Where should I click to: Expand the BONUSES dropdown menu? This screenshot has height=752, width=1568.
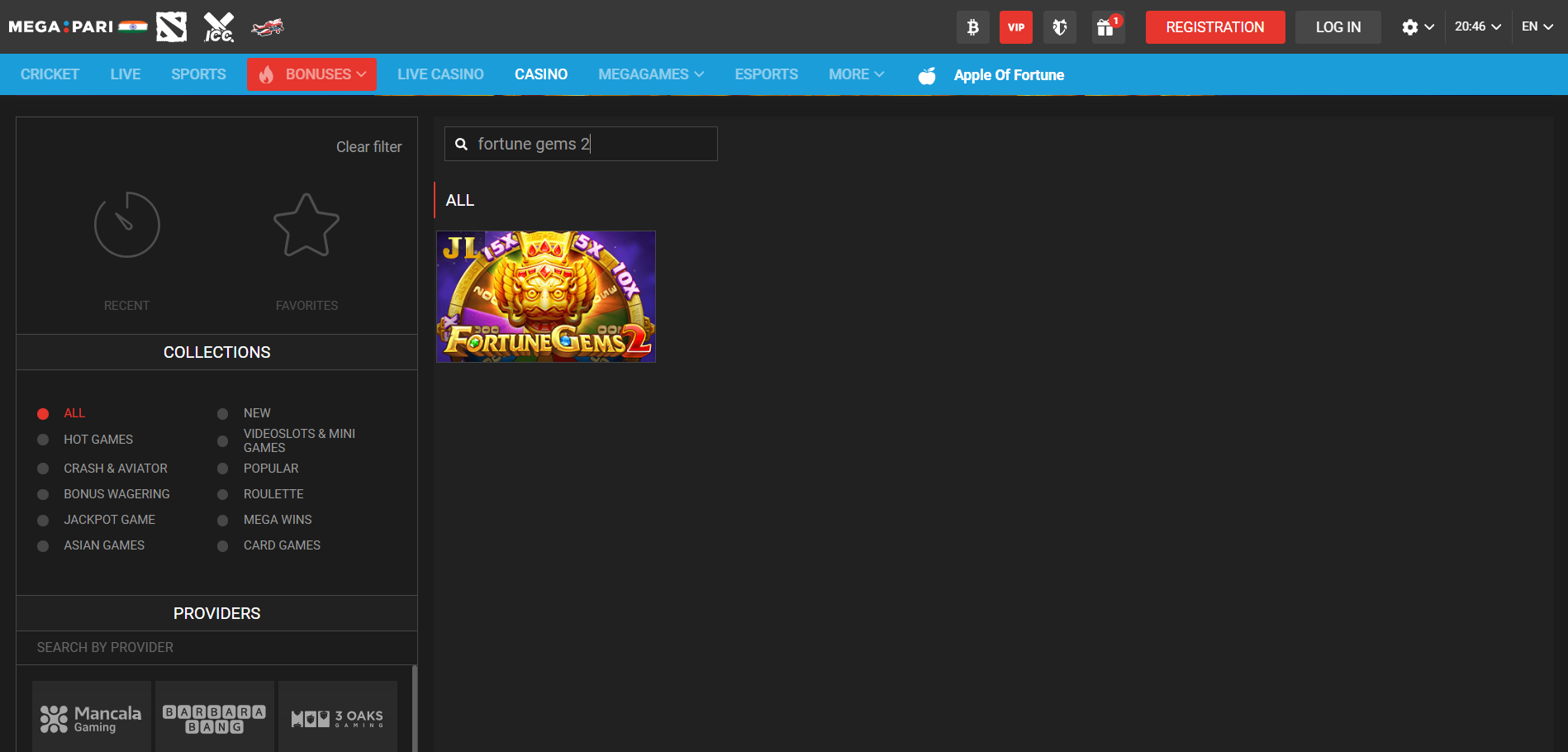312,74
